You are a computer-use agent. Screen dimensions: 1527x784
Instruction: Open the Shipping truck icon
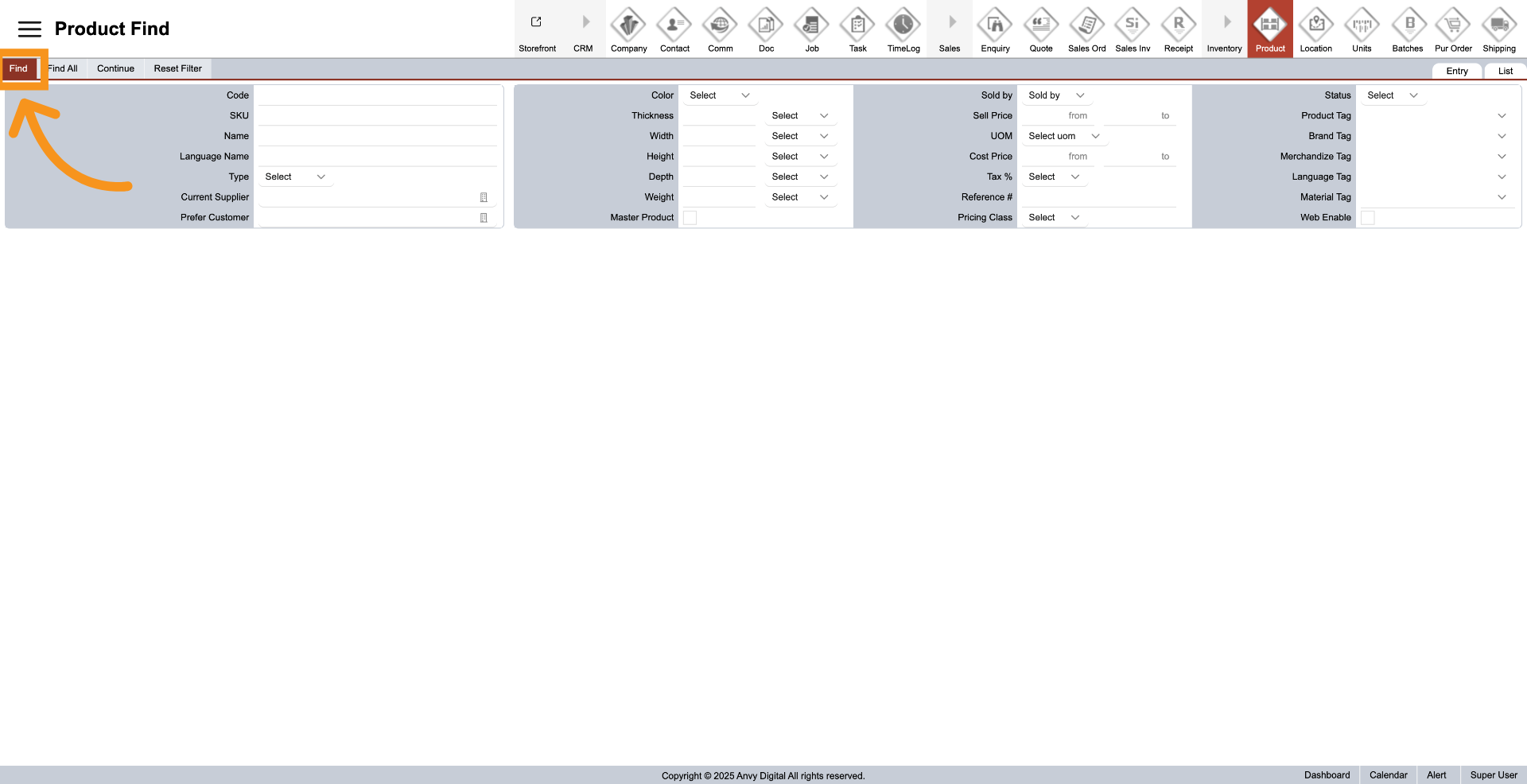(x=1499, y=25)
